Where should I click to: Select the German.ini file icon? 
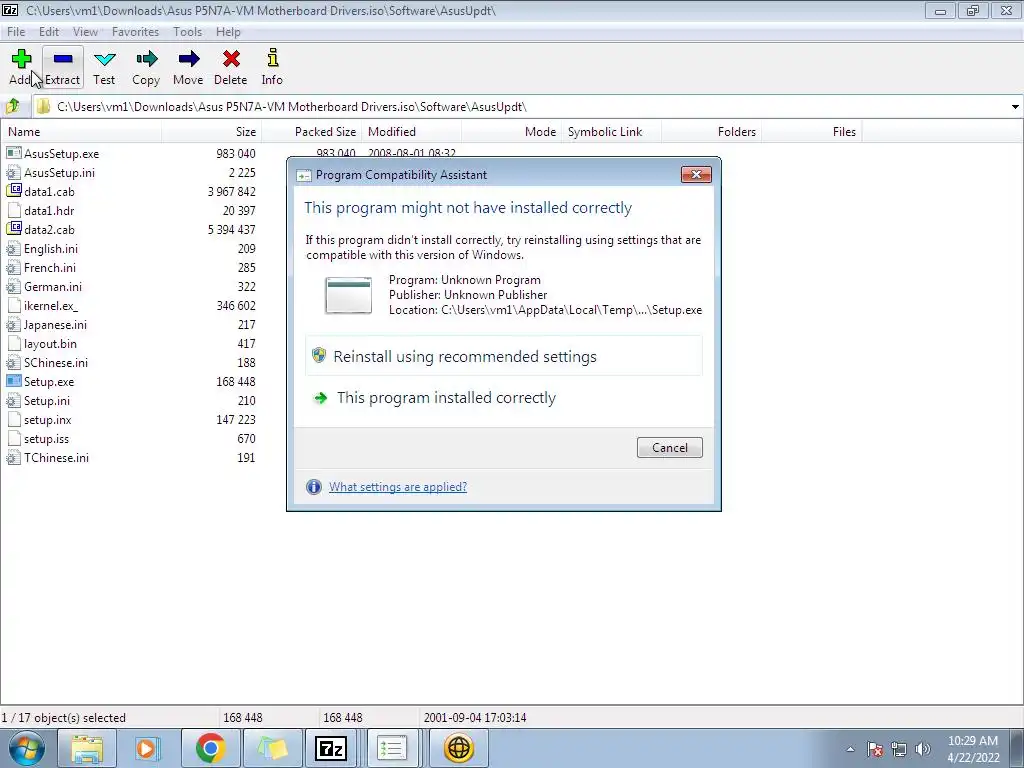click(x=14, y=287)
